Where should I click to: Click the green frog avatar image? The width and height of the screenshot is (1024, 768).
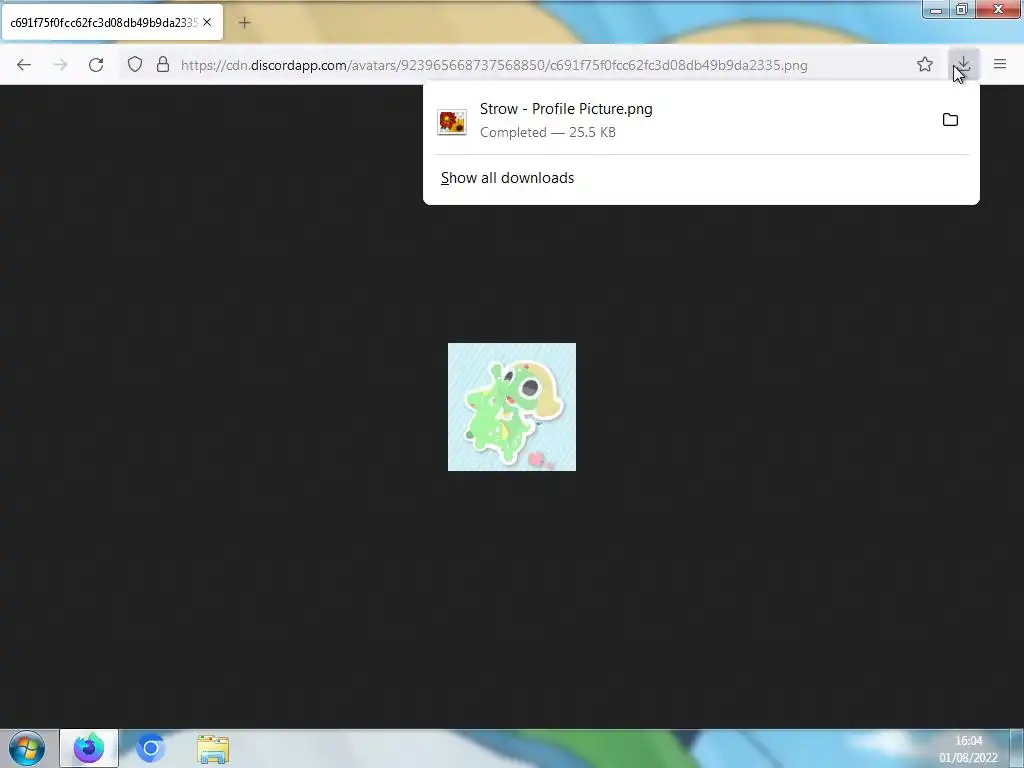point(512,407)
